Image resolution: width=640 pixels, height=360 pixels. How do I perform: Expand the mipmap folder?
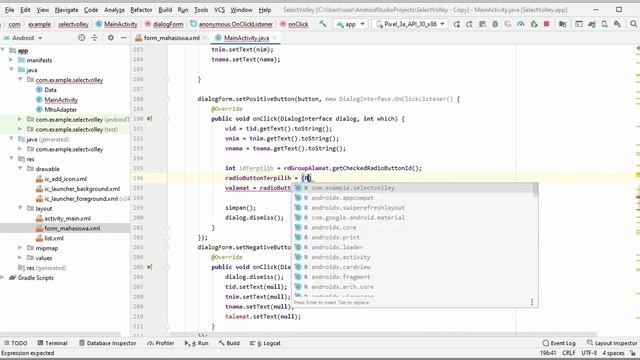pos(20,248)
